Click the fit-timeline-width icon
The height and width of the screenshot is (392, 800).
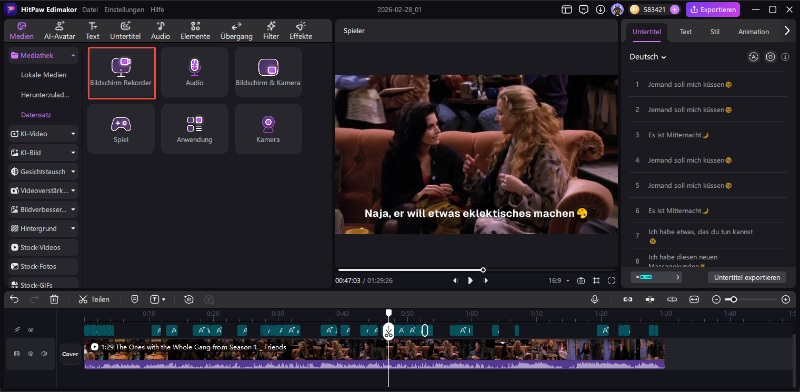pyautogui.click(x=694, y=300)
